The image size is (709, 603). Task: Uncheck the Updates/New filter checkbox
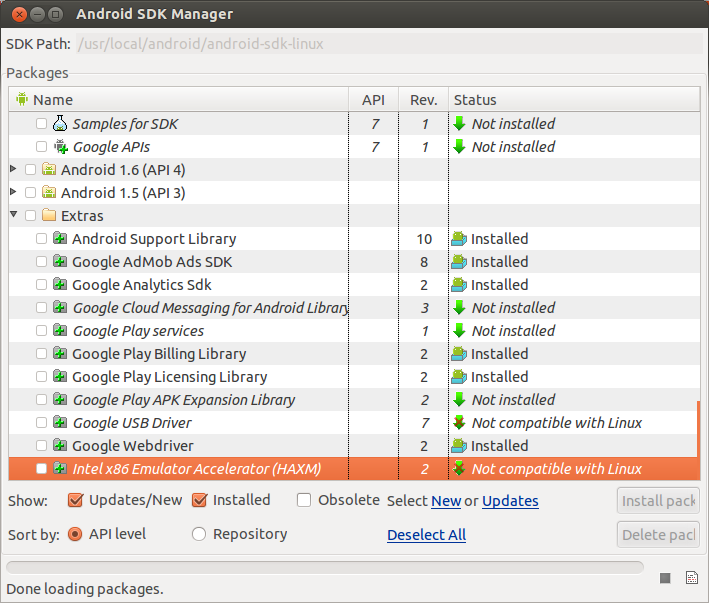pos(75,500)
